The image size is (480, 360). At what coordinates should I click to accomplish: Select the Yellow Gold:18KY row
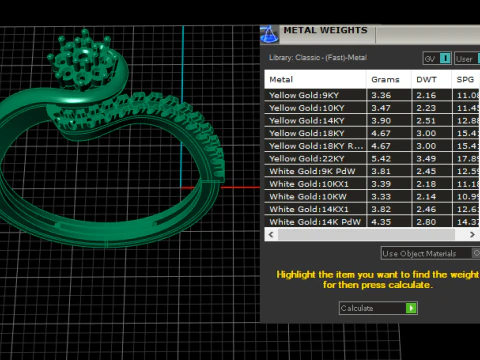(x=372, y=133)
